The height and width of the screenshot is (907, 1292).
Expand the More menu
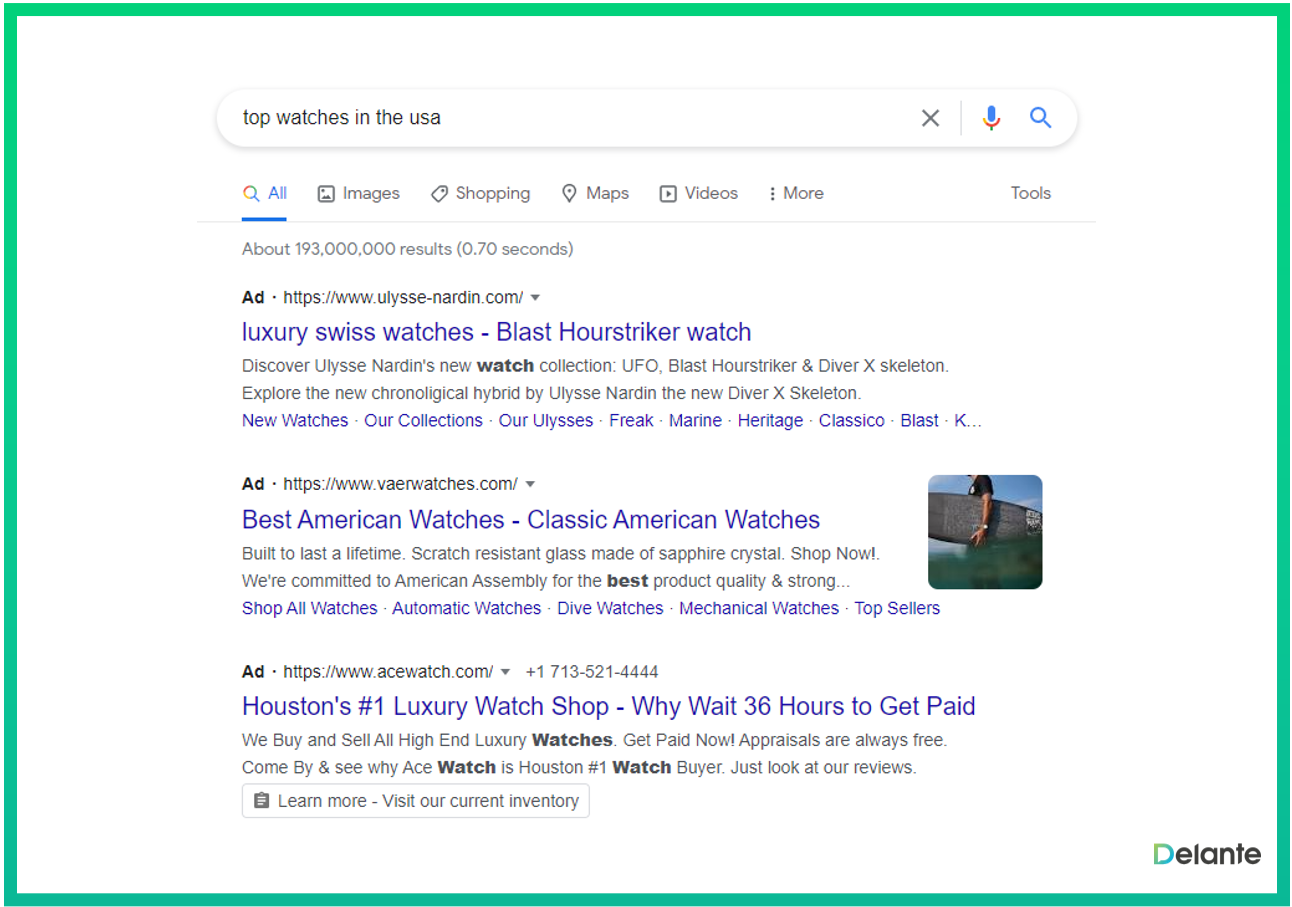pyautogui.click(x=796, y=194)
